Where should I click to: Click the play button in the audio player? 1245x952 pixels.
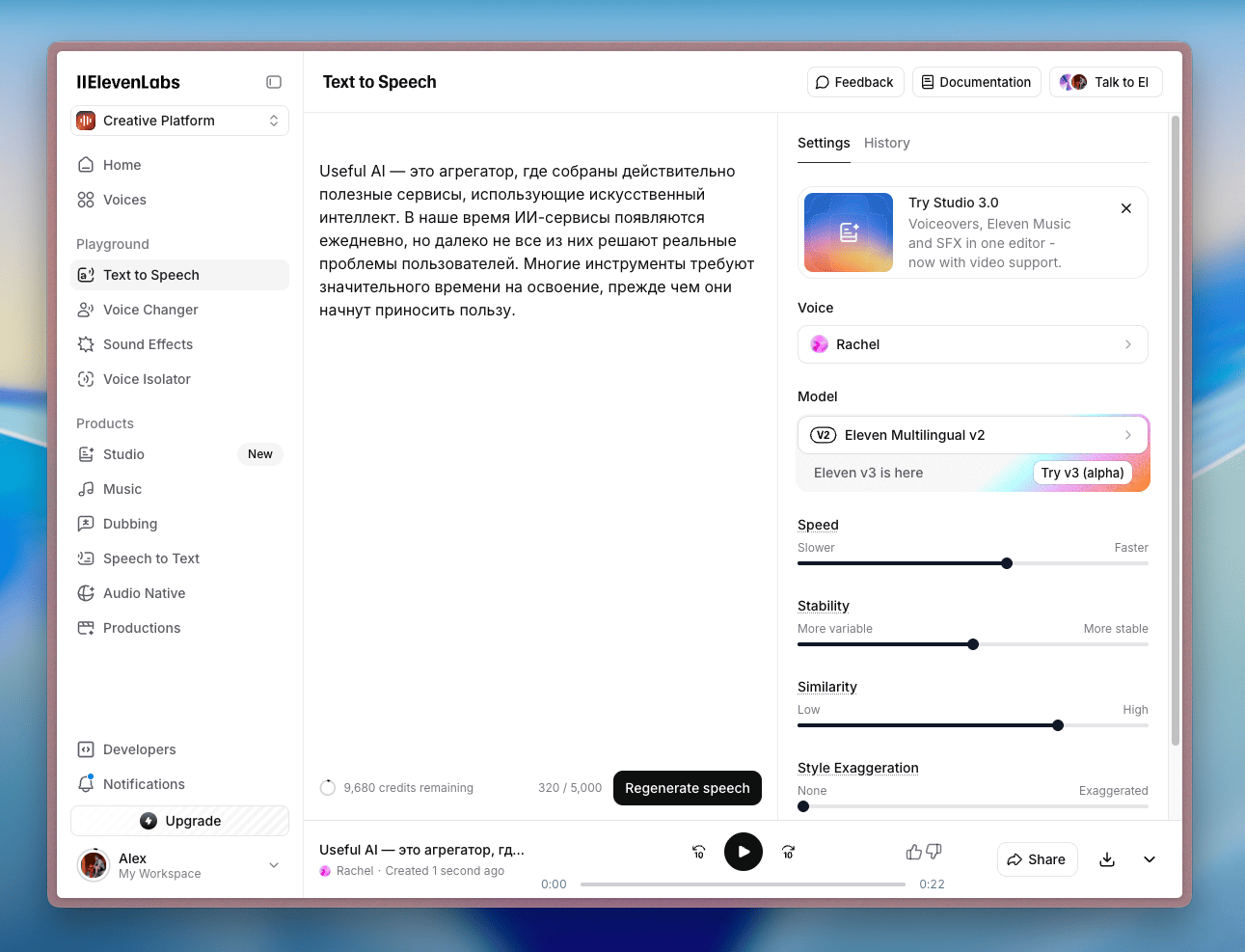point(743,852)
